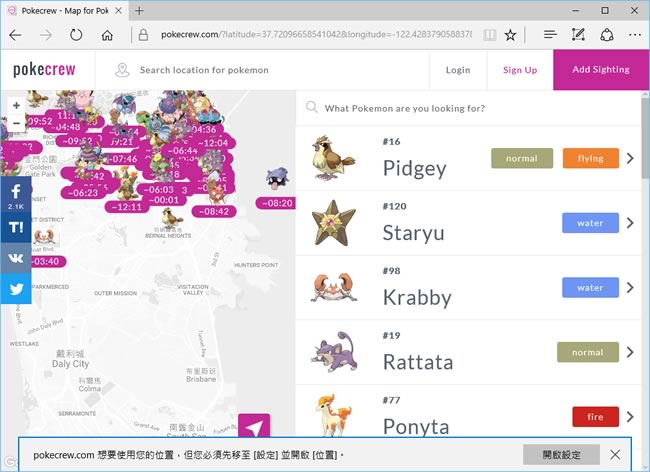Expand the Staryu row chevron
650x472 pixels.
[x=630, y=223]
